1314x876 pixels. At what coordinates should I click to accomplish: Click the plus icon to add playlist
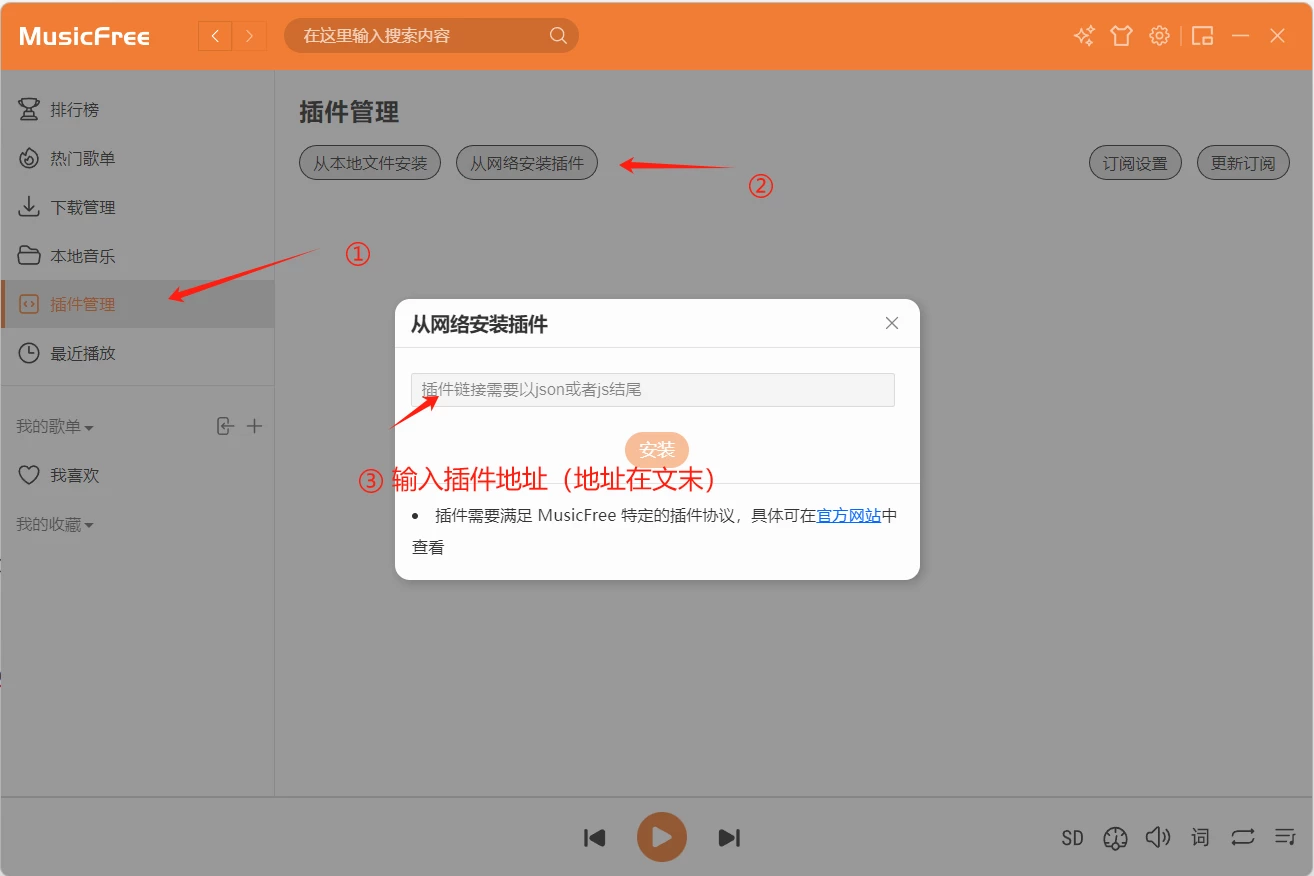pos(255,427)
